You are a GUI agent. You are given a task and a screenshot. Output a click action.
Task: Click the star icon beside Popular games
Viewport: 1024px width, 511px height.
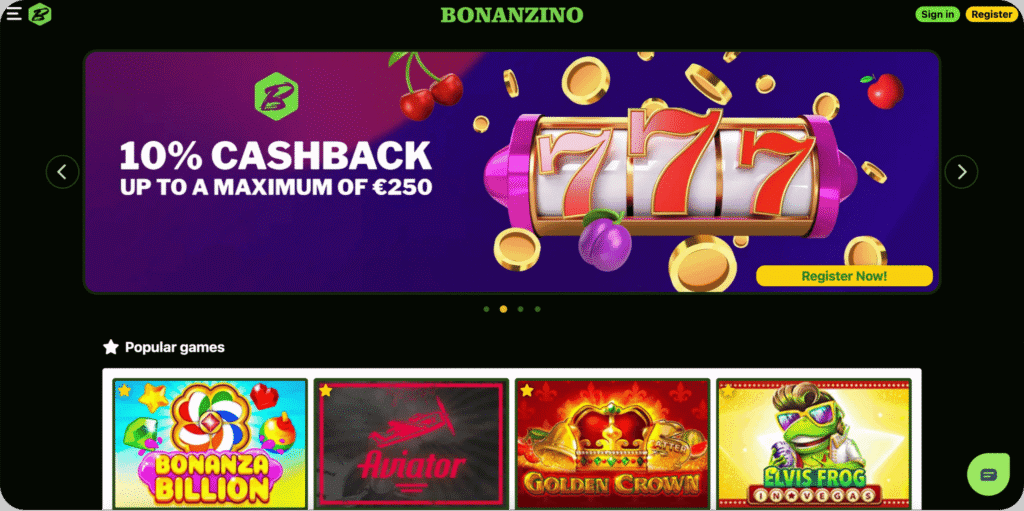(111, 347)
